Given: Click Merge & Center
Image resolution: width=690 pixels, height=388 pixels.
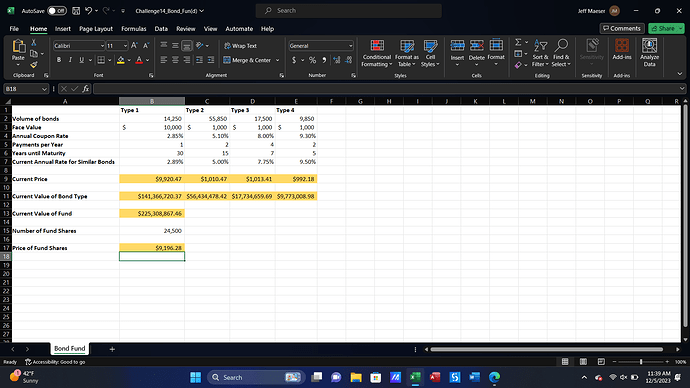Looking at the screenshot, I should coord(247,60).
